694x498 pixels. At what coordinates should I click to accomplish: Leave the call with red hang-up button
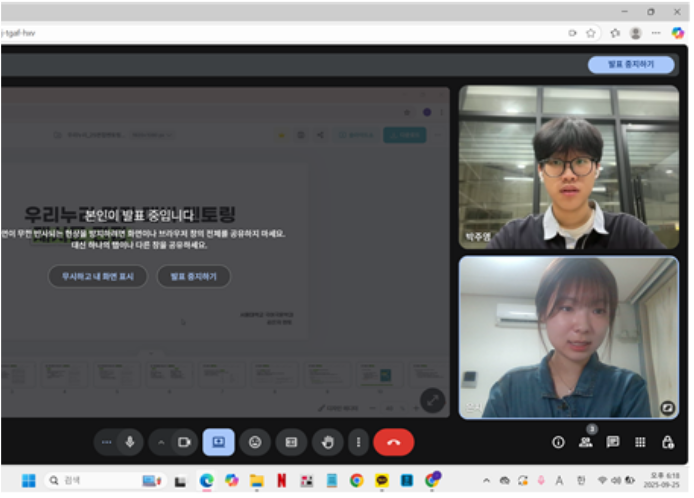393,442
